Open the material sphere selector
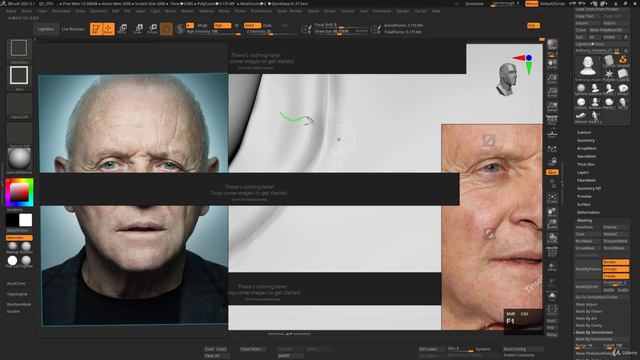The width and height of the screenshot is (640, 360). pyautogui.click(x=19, y=160)
